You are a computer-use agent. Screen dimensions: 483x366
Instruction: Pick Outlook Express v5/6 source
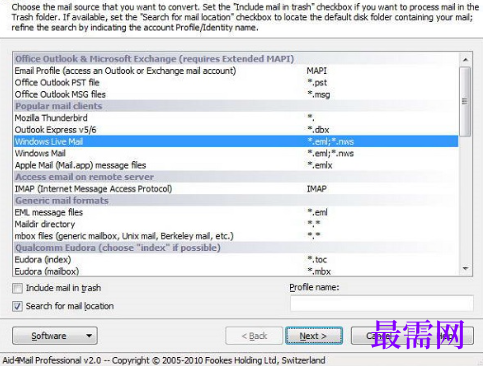(x=236, y=130)
